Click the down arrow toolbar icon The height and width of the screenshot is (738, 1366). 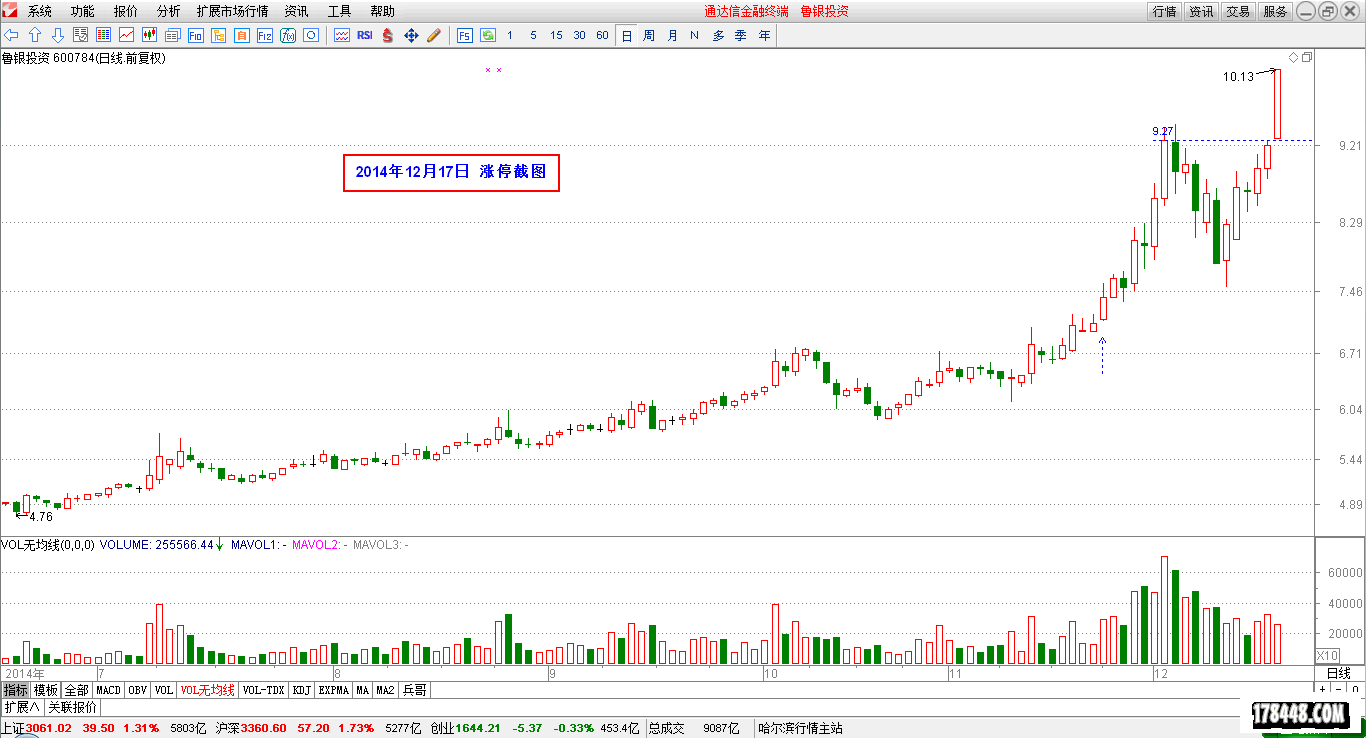coord(58,35)
